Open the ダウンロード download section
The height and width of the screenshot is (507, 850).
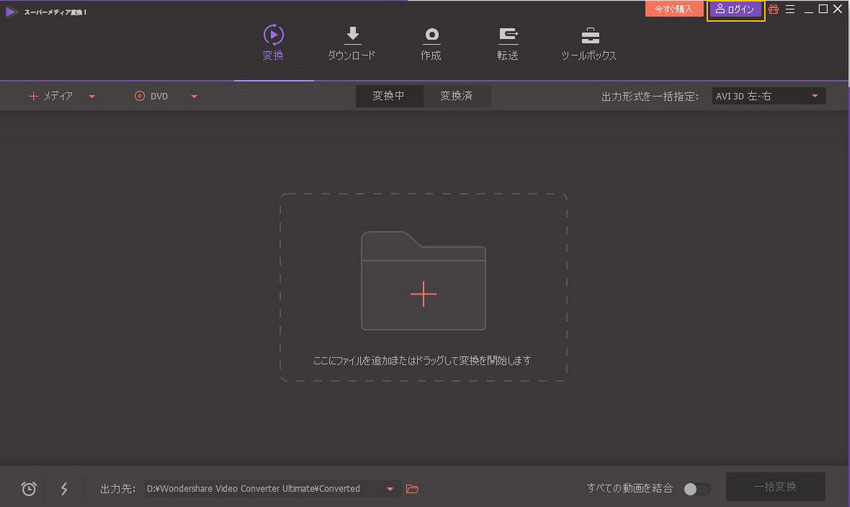(352, 43)
